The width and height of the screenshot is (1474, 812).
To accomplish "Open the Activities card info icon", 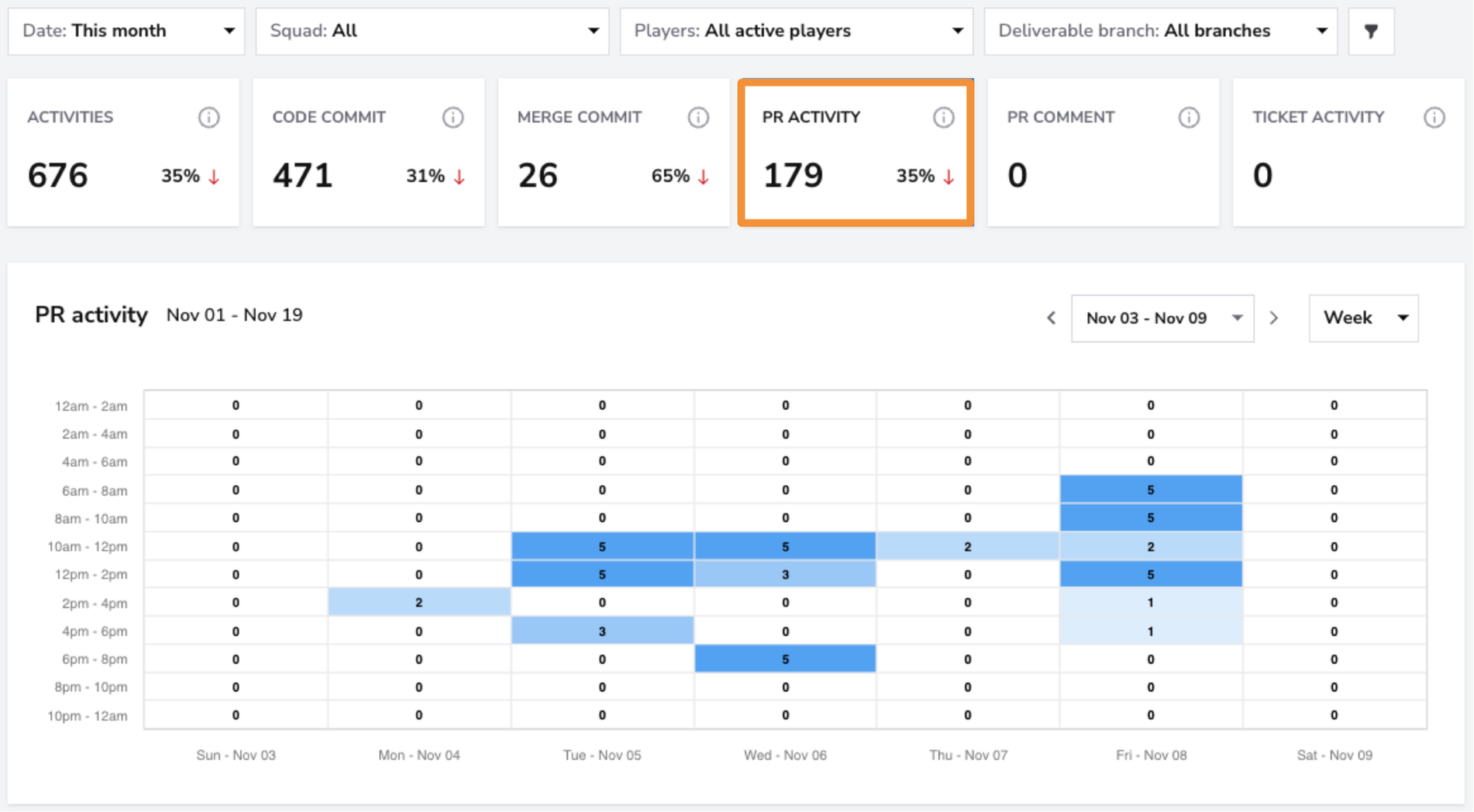I will point(208,118).
